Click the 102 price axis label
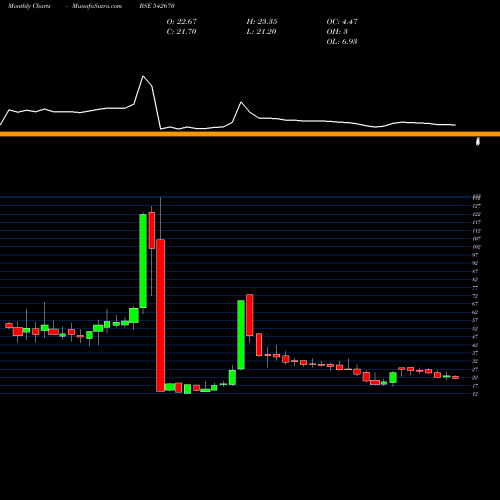The height and width of the screenshot is (500, 500). click(x=477, y=247)
